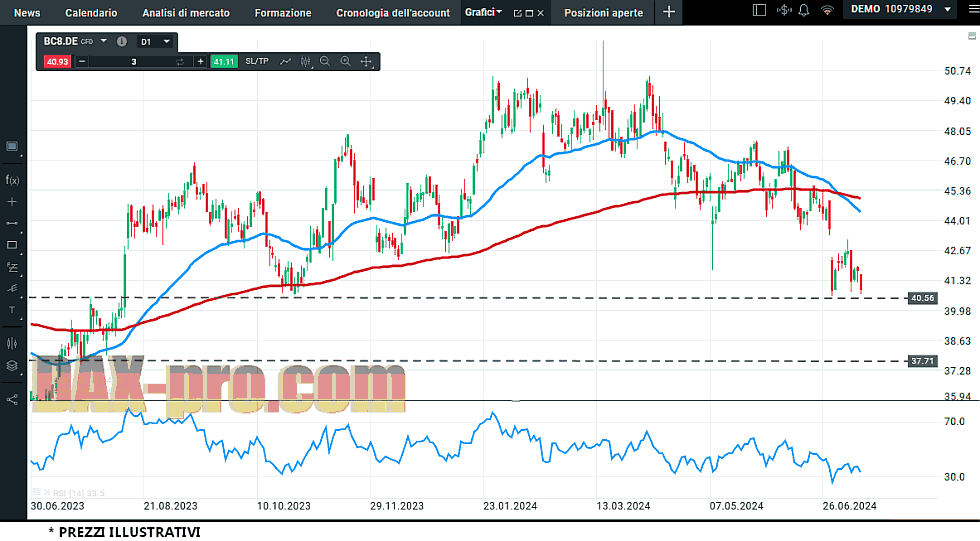Image resolution: width=980 pixels, height=541 pixels.
Task: Select the text annotation tool
Action: pos(12,310)
